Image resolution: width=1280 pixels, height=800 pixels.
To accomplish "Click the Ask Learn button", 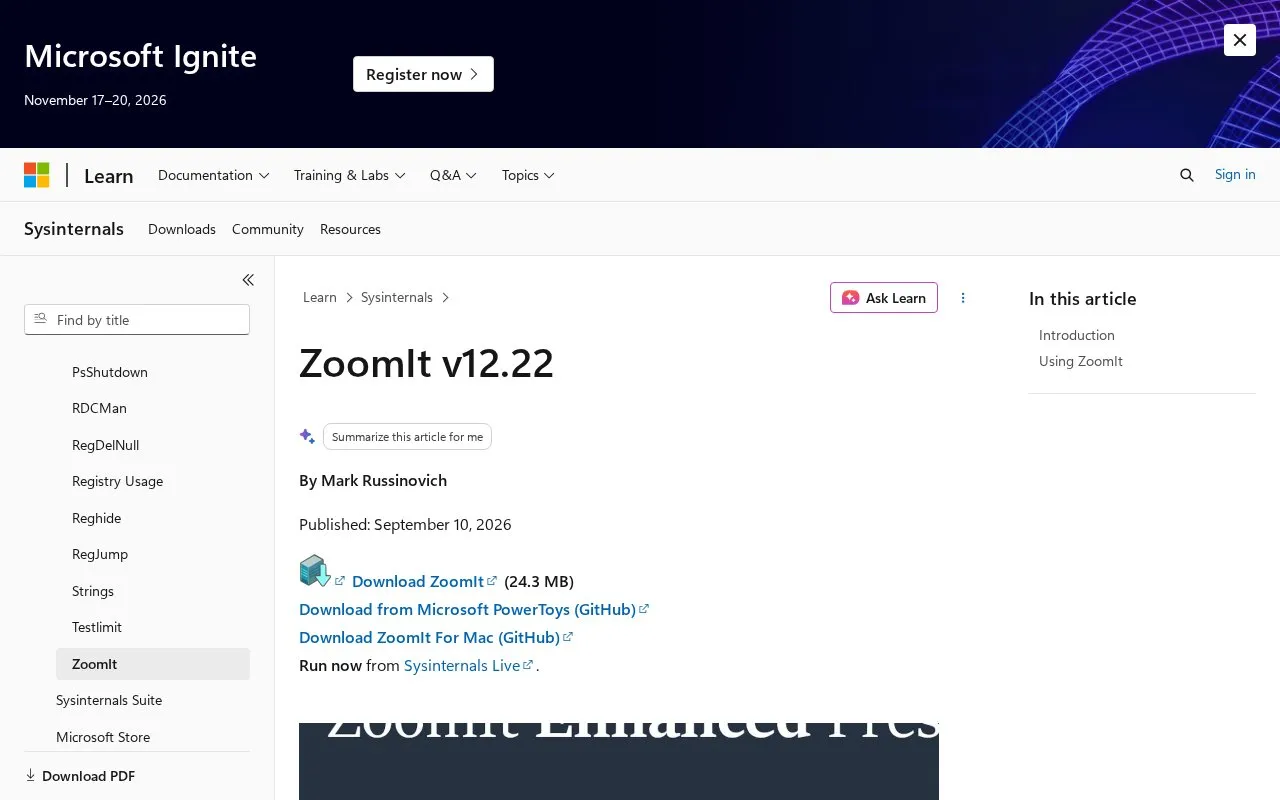I will (884, 298).
